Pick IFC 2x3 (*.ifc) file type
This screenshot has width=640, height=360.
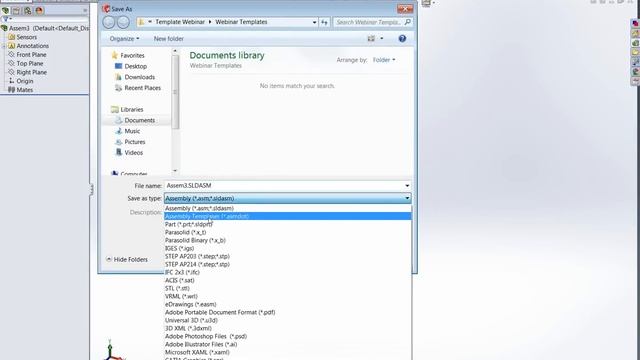tap(287, 272)
